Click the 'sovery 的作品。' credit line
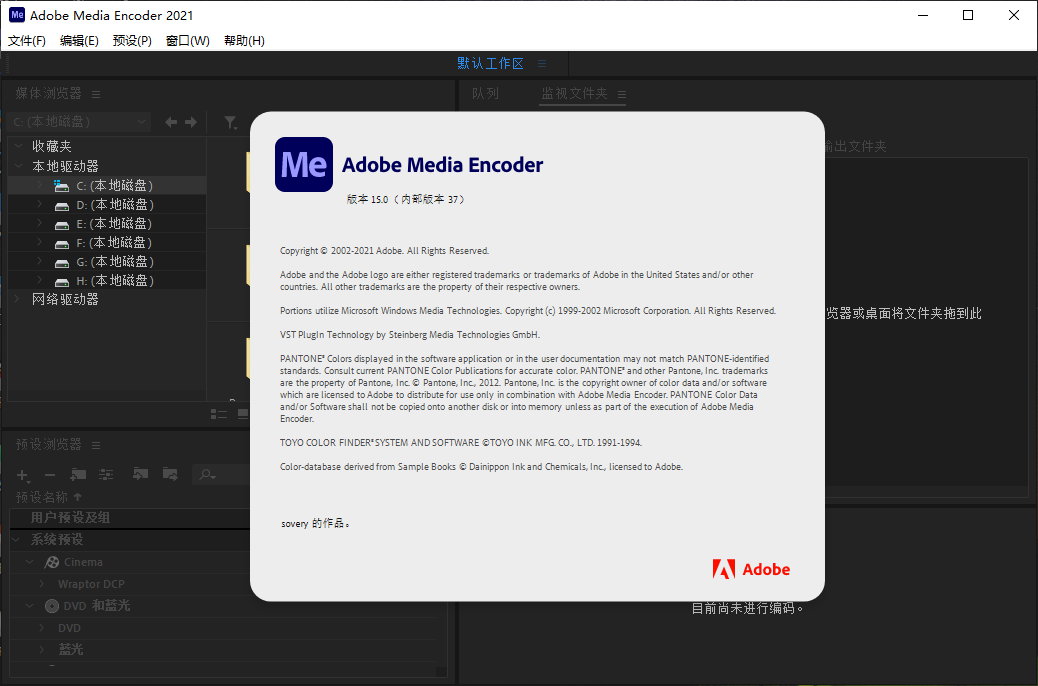 click(315, 523)
